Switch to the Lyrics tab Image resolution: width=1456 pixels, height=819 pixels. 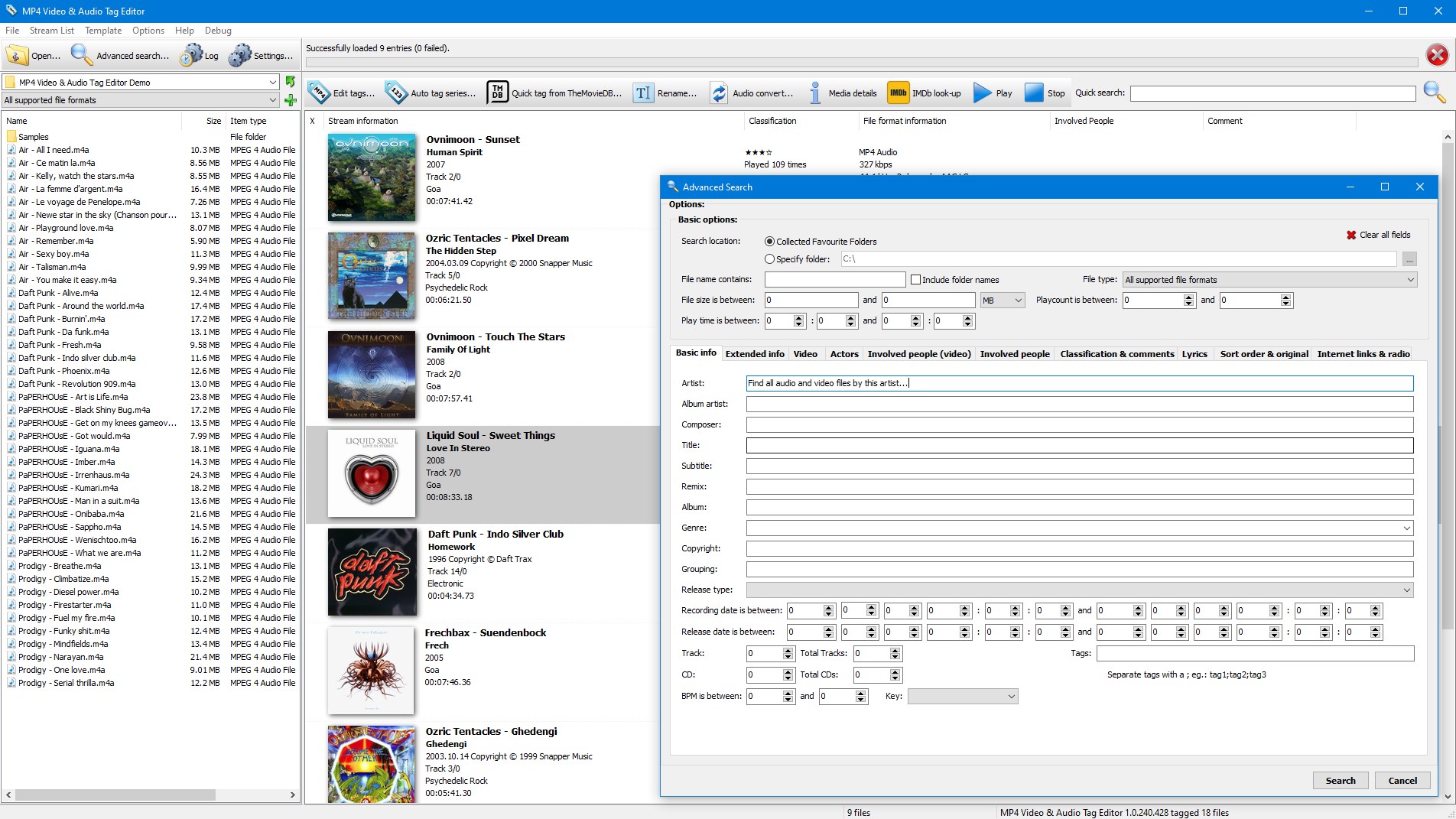pos(1194,354)
